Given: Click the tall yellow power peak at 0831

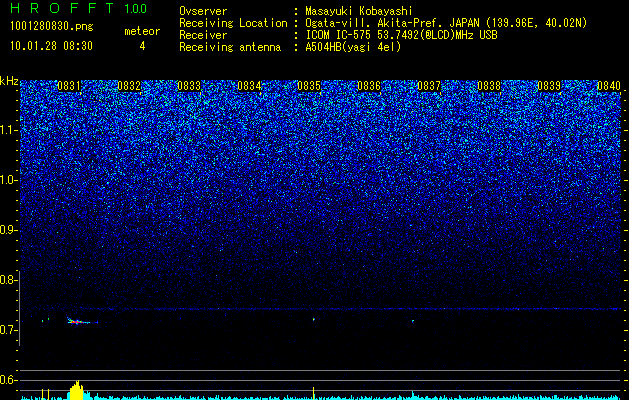Looking at the screenshot, I should coord(77,390).
